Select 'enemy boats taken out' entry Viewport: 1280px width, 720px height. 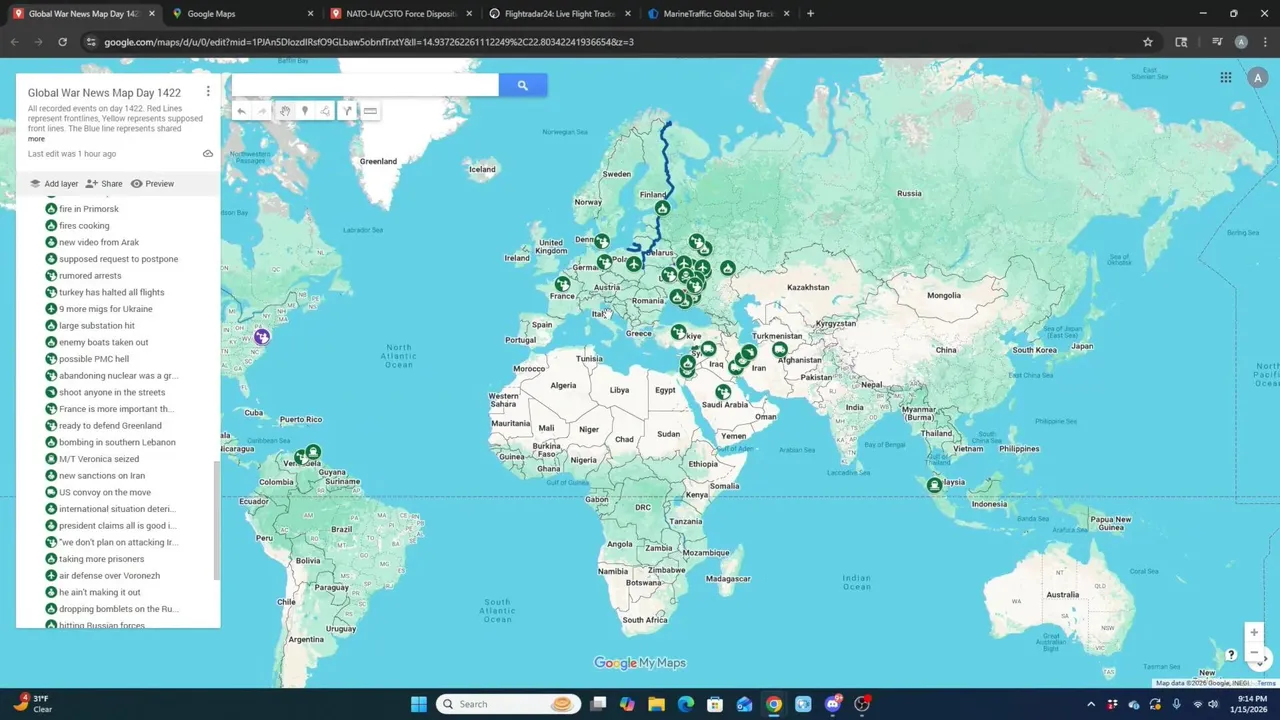[103, 342]
